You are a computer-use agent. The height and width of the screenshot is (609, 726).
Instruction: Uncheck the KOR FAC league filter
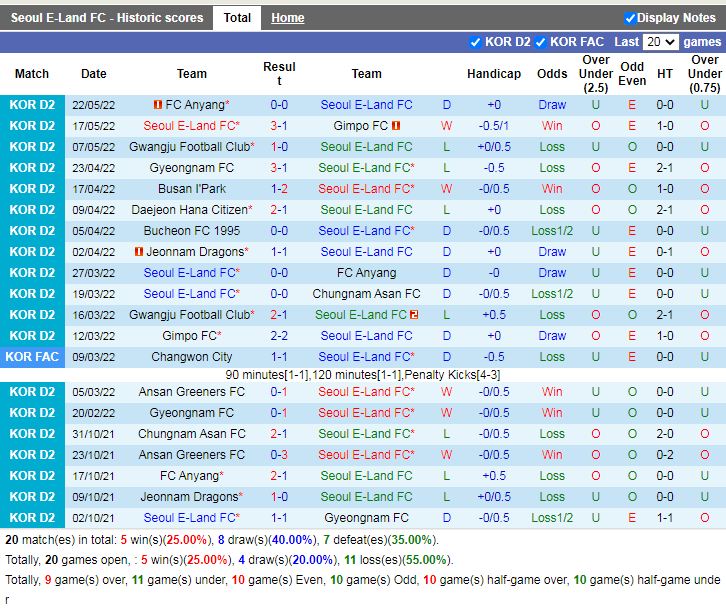pos(540,42)
